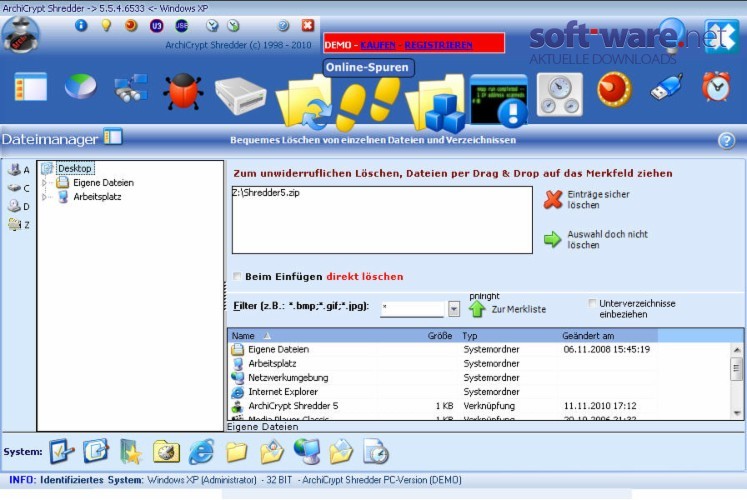Open the terminal window with exclamation icon
The width and height of the screenshot is (747, 500).
pos(498,101)
